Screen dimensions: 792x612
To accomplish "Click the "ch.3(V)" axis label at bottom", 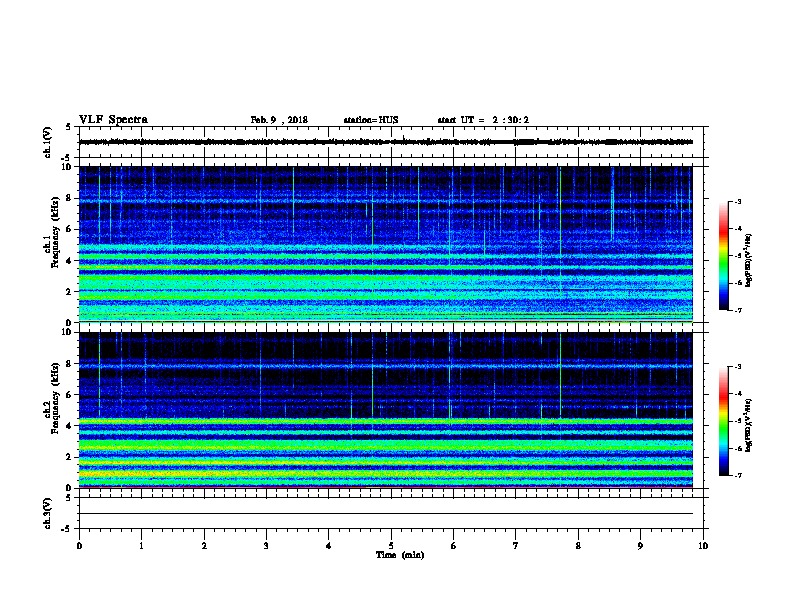I will click(x=48, y=513).
